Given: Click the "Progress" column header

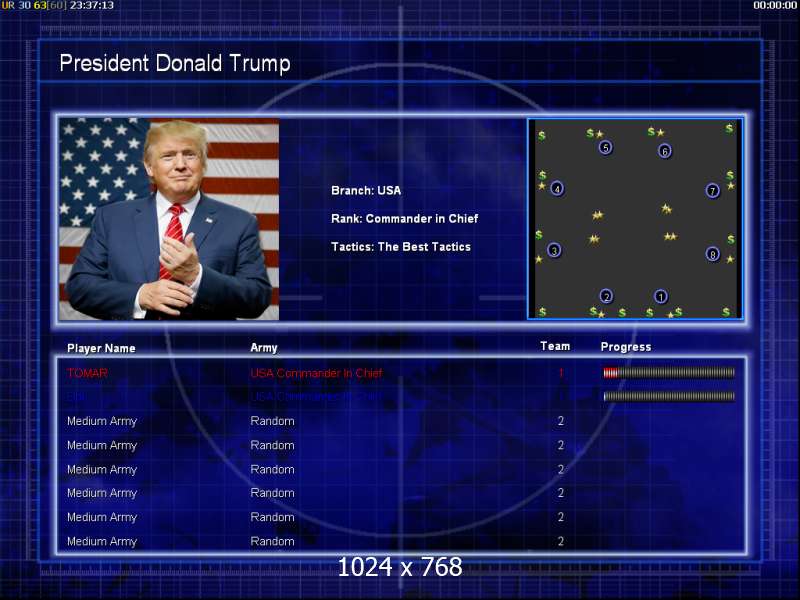Looking at the screenshot, I should click(626, 347).
